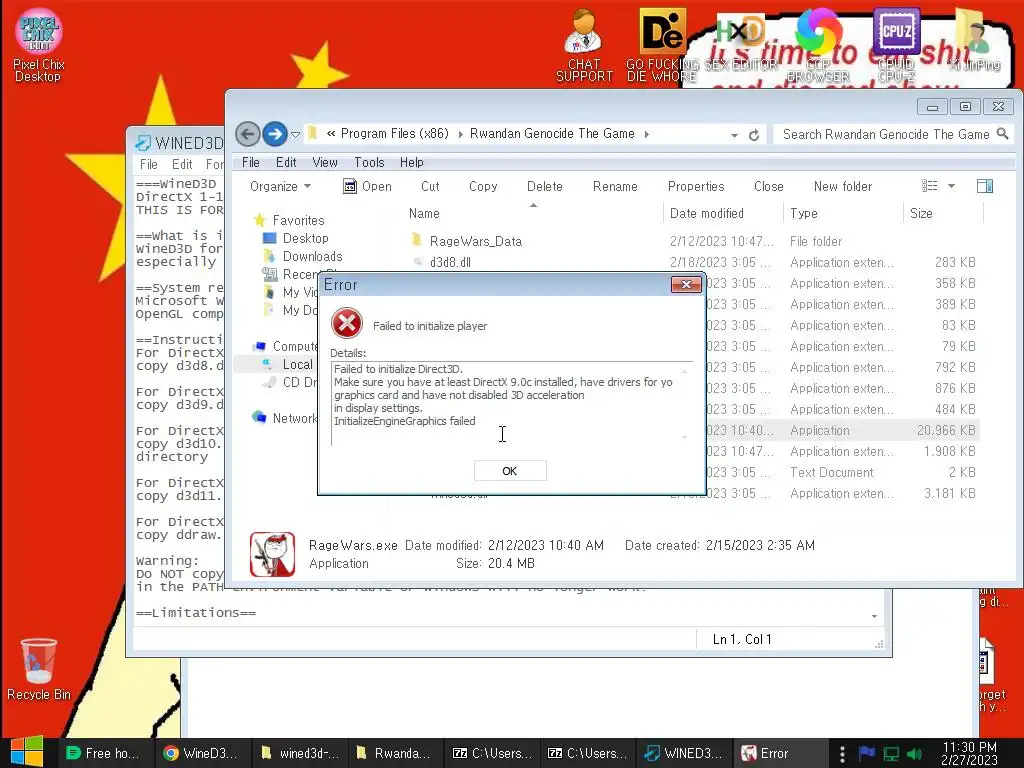
Task: Select the d3d8.dll file
Action: [x=450, y=263]
